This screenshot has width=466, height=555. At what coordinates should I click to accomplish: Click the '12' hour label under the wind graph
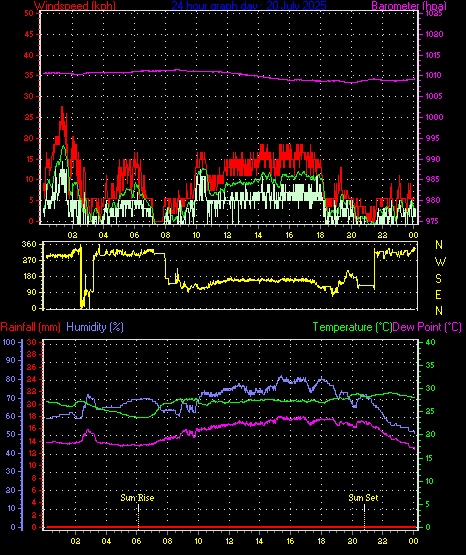[x=227, y=235]
